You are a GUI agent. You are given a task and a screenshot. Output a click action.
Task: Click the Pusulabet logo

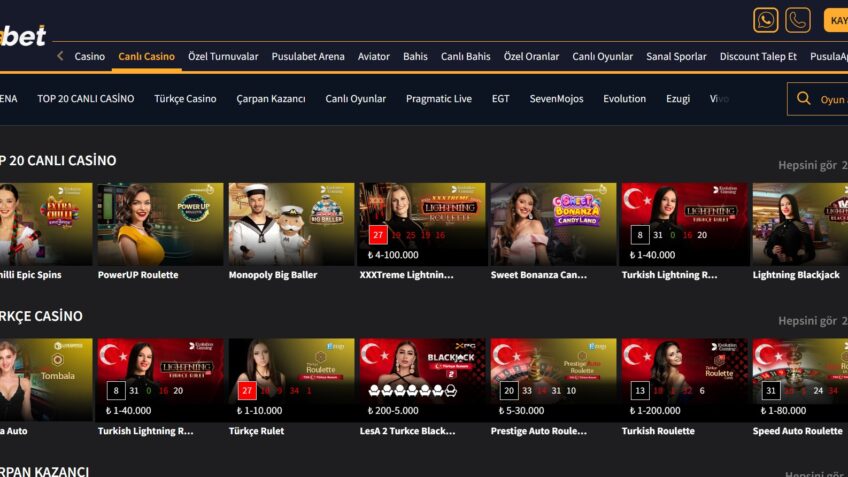coord(23,36)
